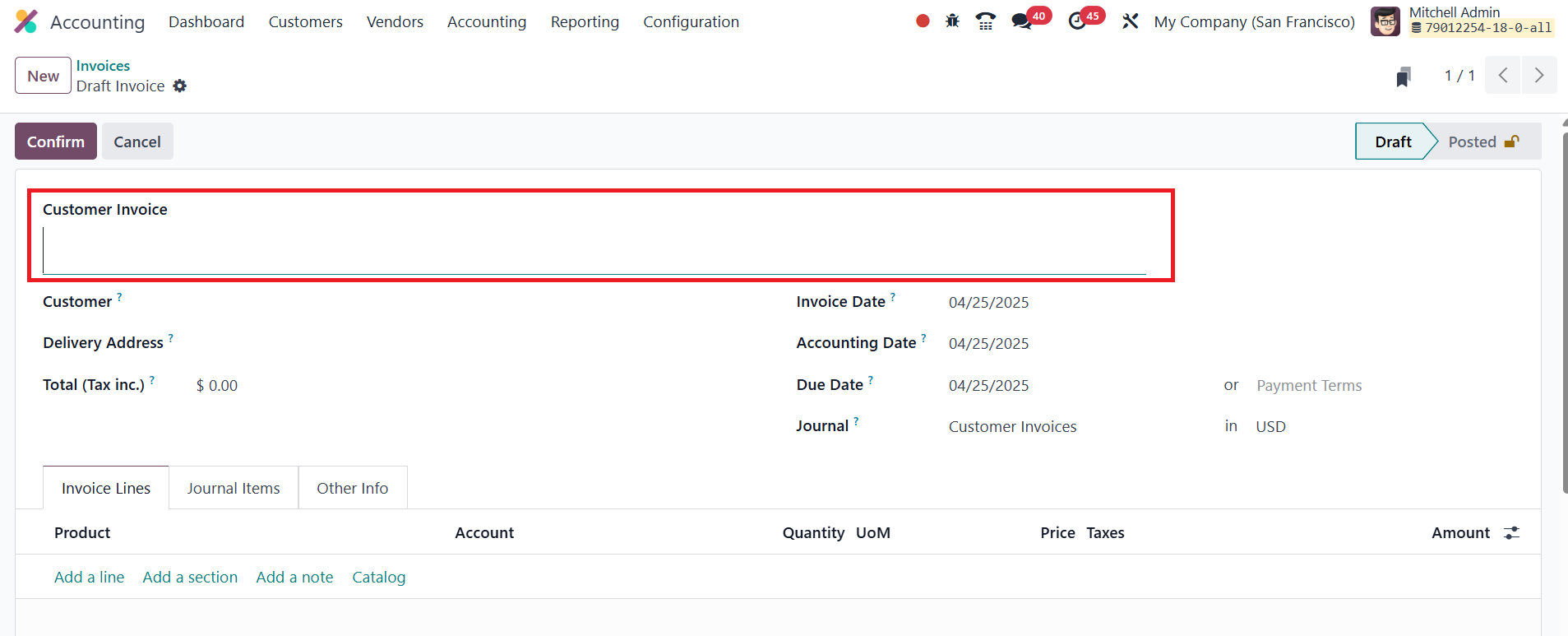
Task: Click the help mark beside Total (Tax inc.)
Action: 152,380
